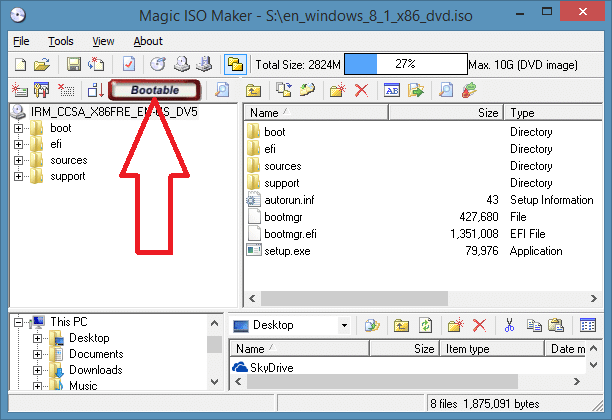Screen dimensions: 612x420
Task: Expand the Desktop tree node
Action: coord(37,338)
